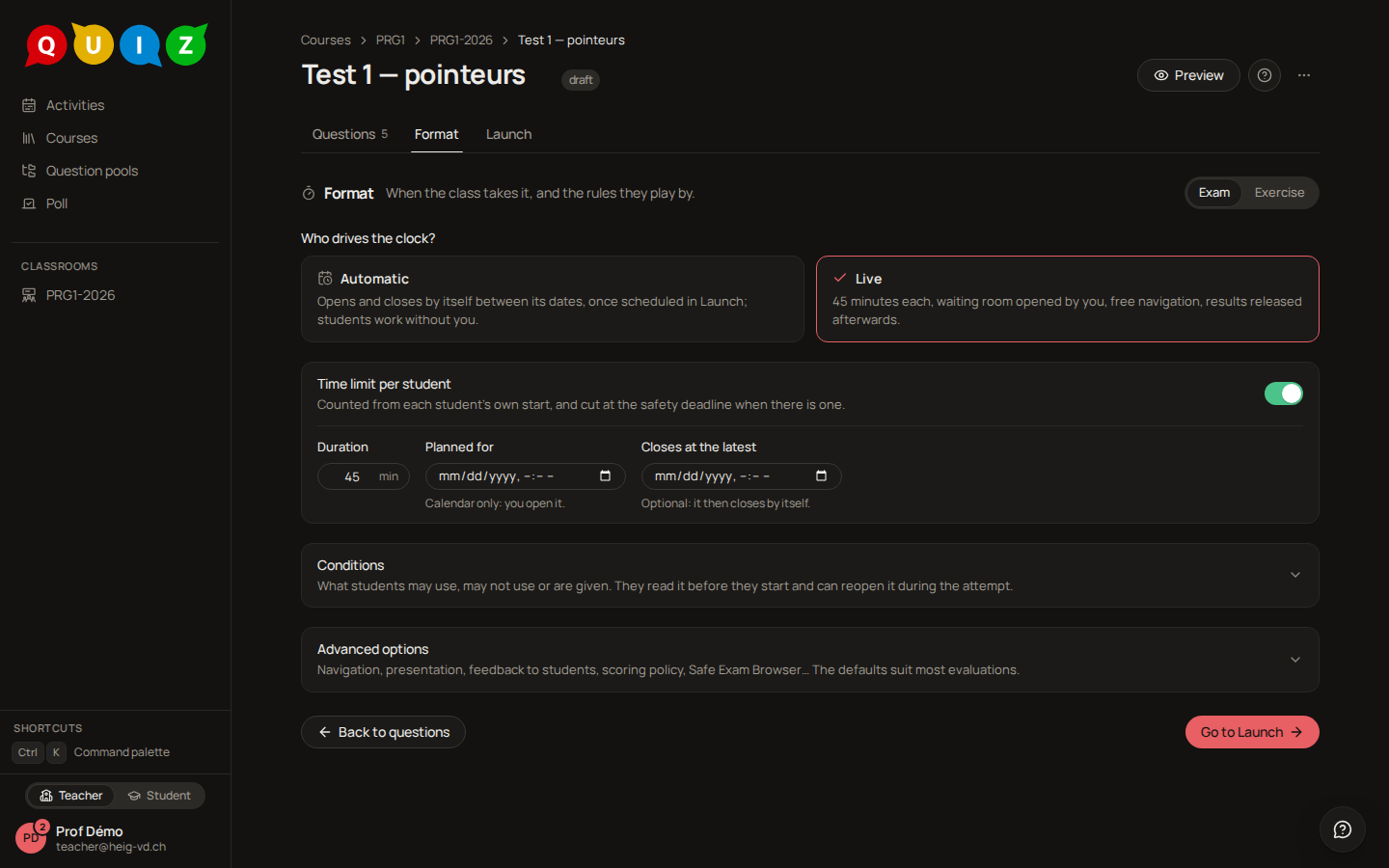Click the draft status badge
The image size is (1389, 868).
click(x=581, y=80)
